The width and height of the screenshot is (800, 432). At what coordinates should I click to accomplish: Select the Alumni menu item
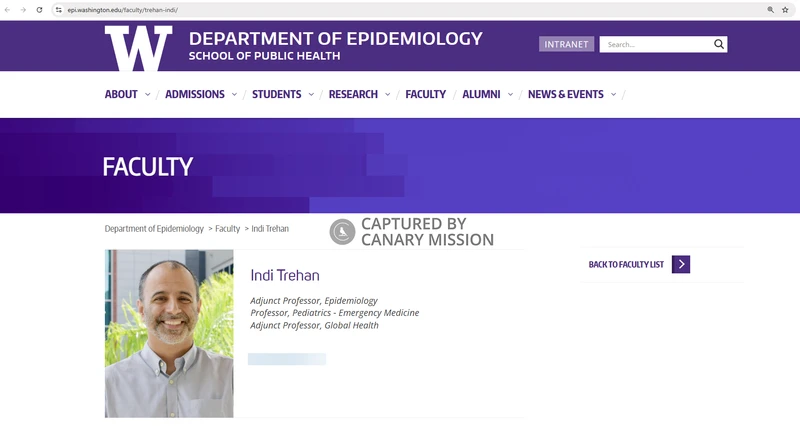tap(481, 95)
